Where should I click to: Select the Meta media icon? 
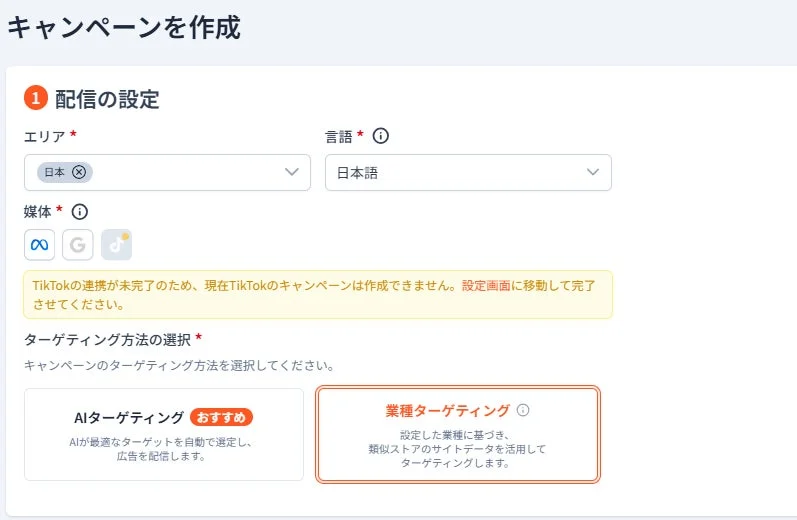point(40,244)
